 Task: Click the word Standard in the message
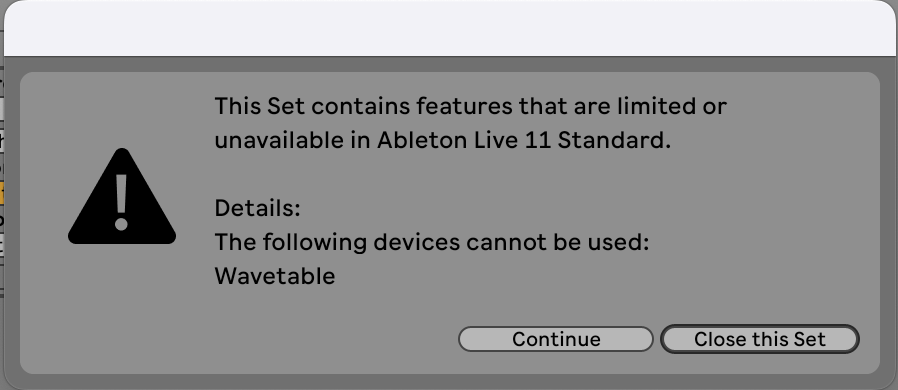point(613,140)
